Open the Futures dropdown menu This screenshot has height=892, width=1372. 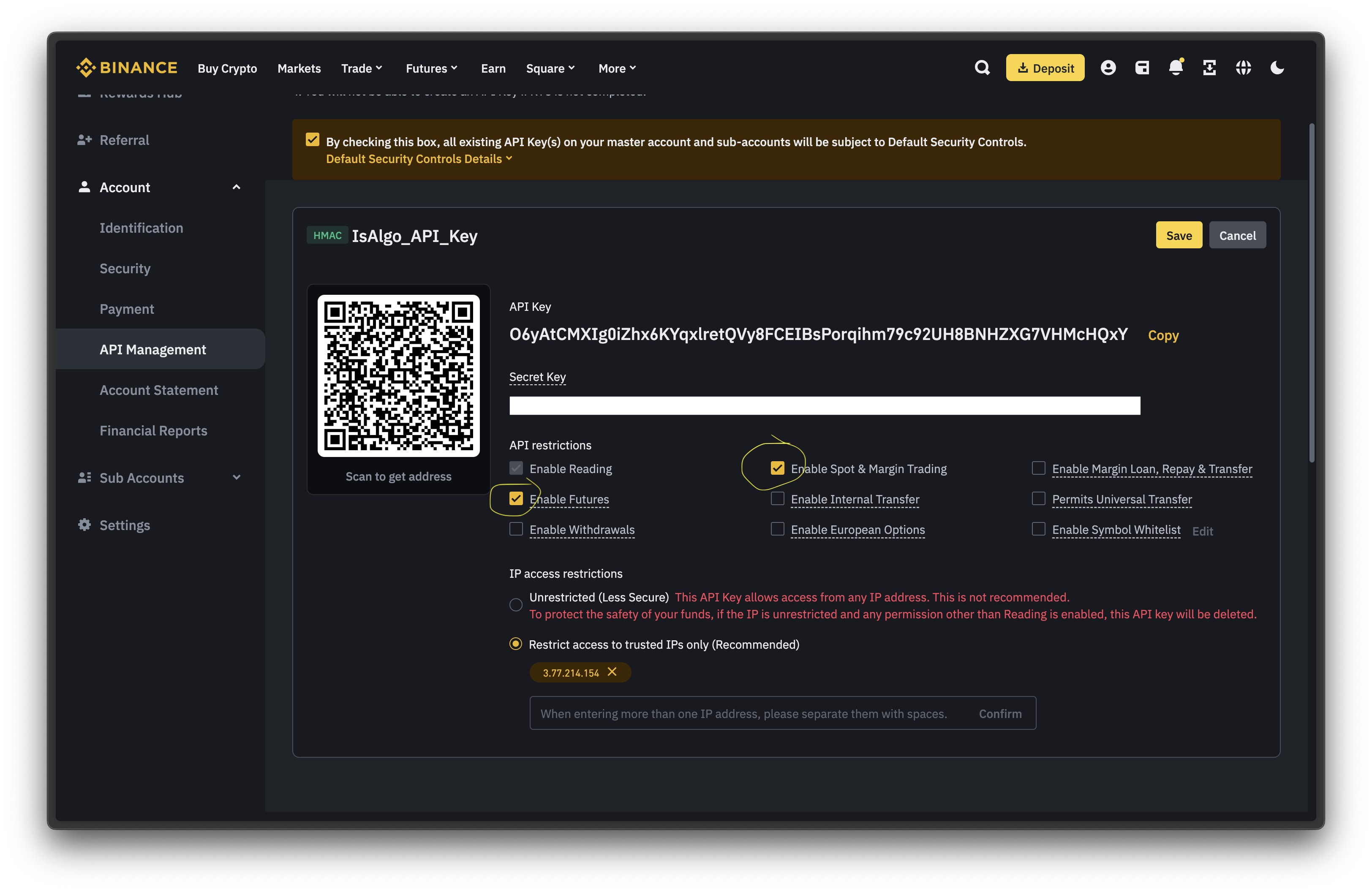(x=432, y=68)
